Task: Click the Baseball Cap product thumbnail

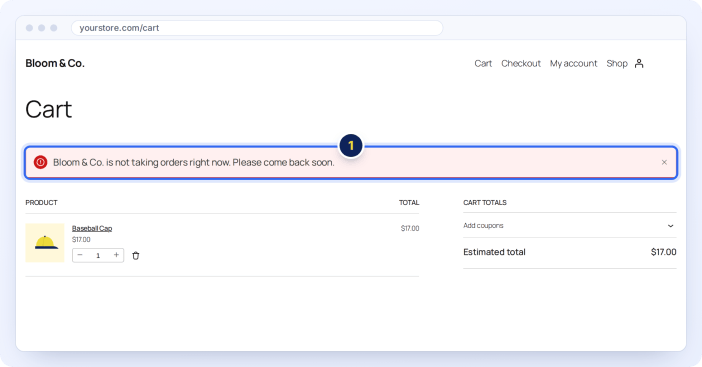Action: pos(45,243)
